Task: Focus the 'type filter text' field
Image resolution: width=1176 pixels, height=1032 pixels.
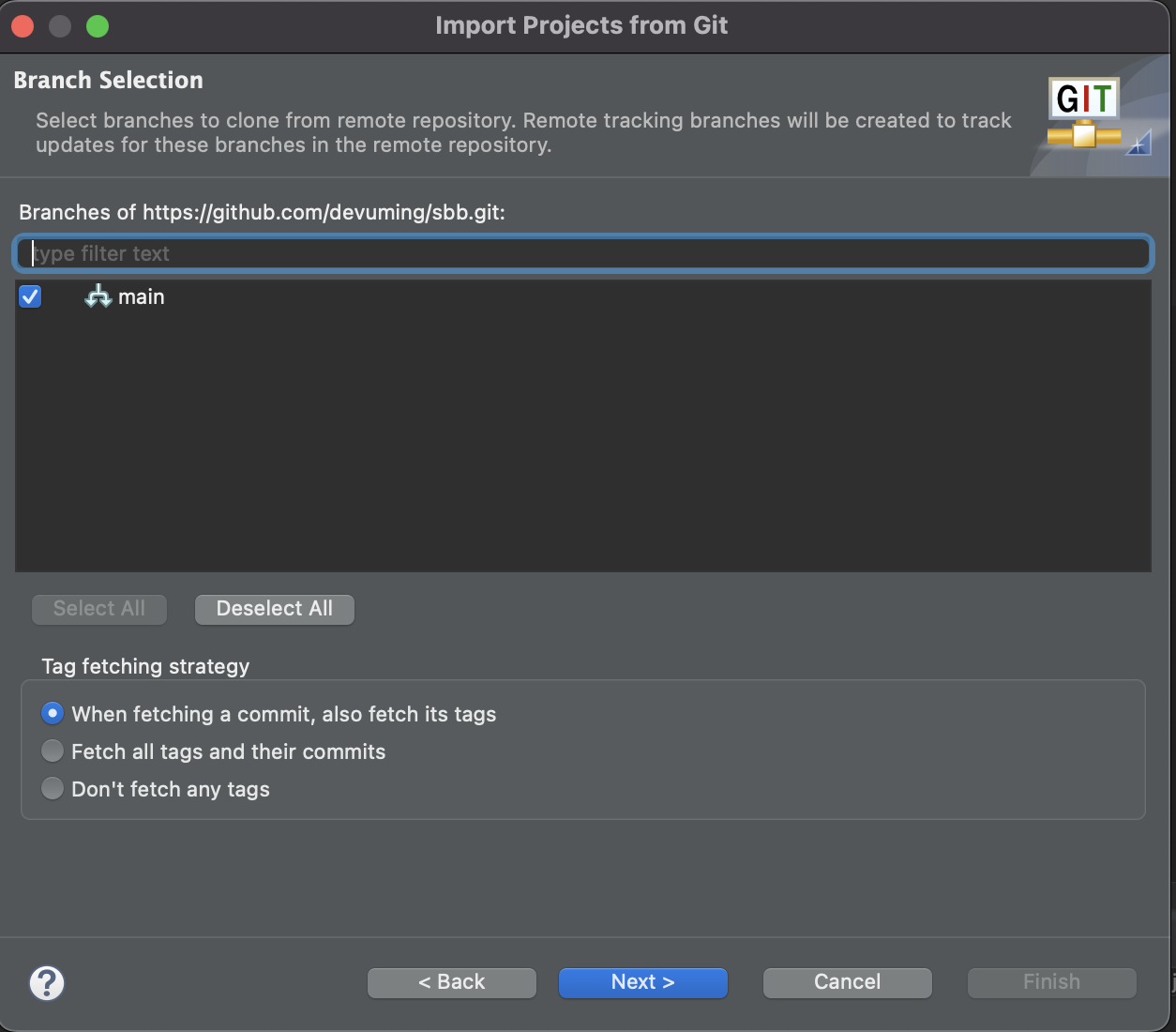Action: pos(583,253)
